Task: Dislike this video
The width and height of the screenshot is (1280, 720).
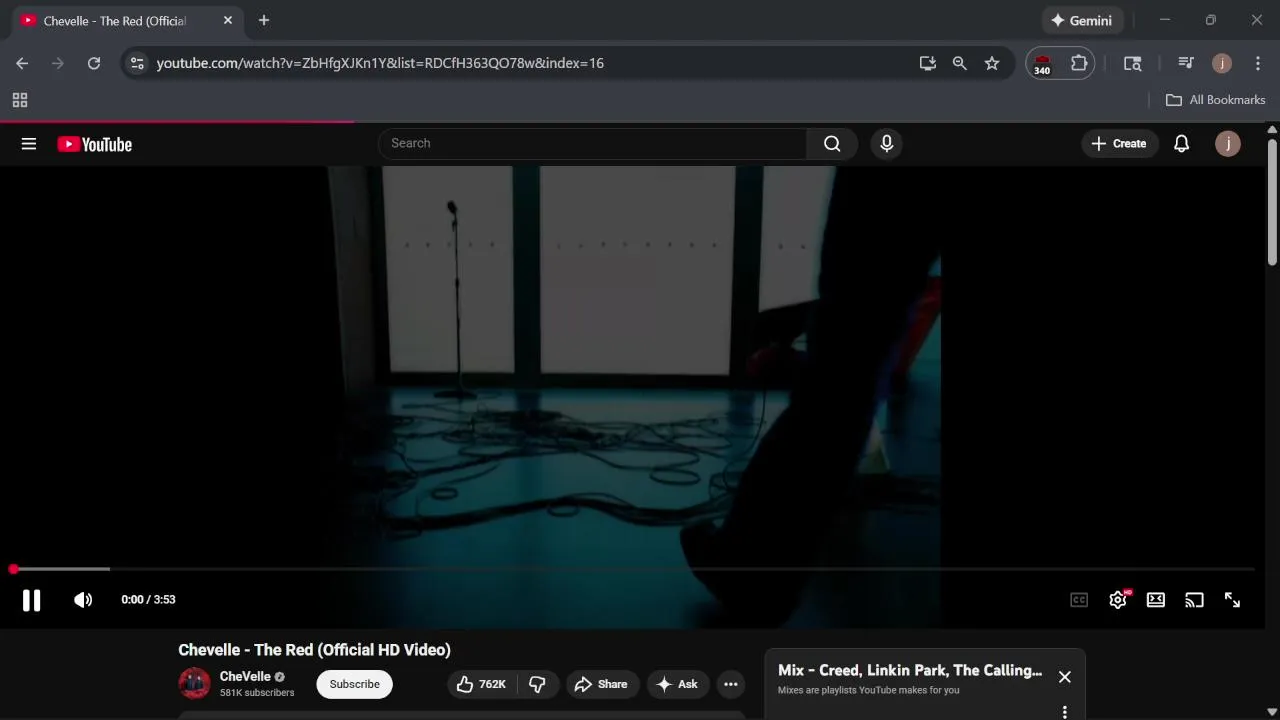Action: point(537,684)
